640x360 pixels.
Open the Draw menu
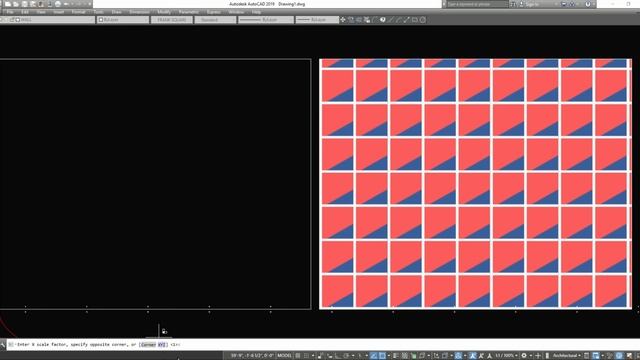116,12
